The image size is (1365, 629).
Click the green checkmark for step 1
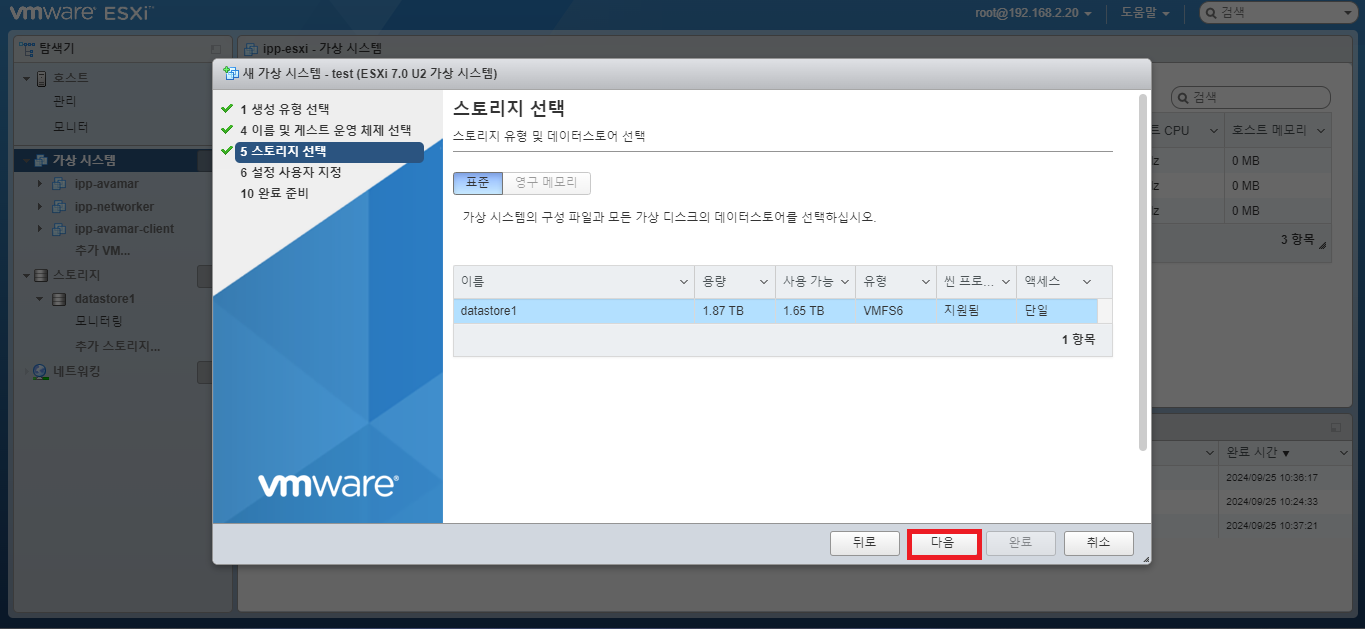pos(227,108)
